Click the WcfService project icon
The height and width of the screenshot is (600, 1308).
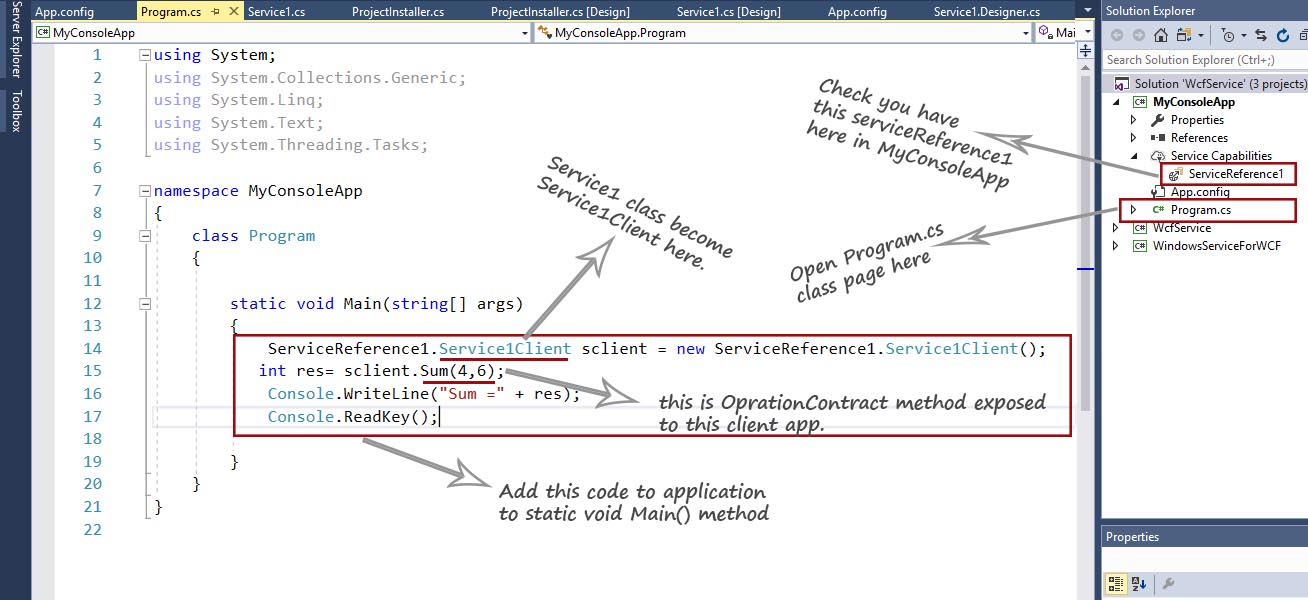tap(1140, 228)
